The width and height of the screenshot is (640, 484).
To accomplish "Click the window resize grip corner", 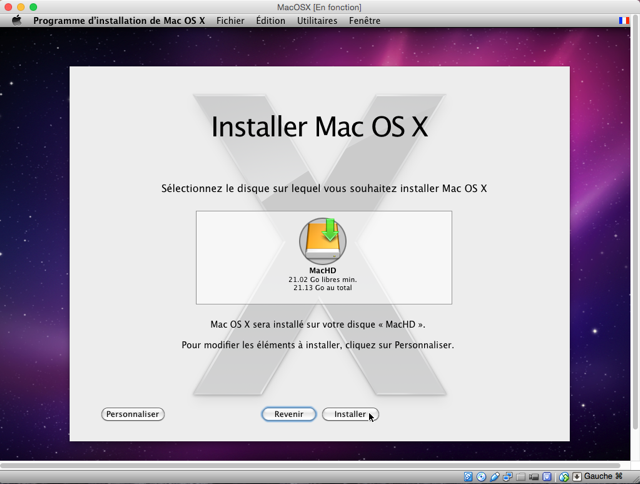I will pos(635,479).
